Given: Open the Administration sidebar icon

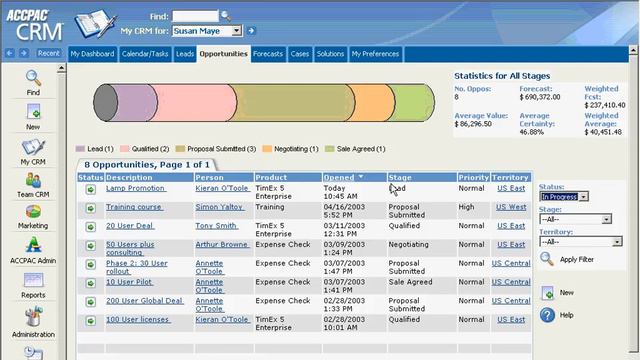Looking at the screenshot, I should pos(33,317).
